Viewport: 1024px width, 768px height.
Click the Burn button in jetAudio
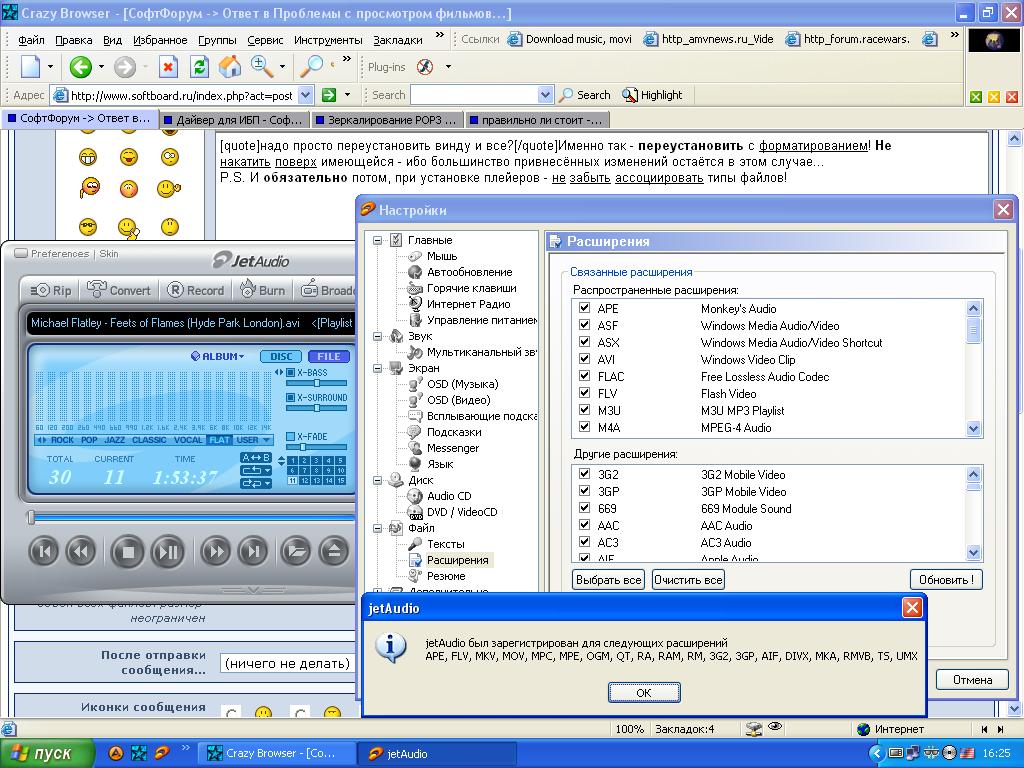pos(262,290)
